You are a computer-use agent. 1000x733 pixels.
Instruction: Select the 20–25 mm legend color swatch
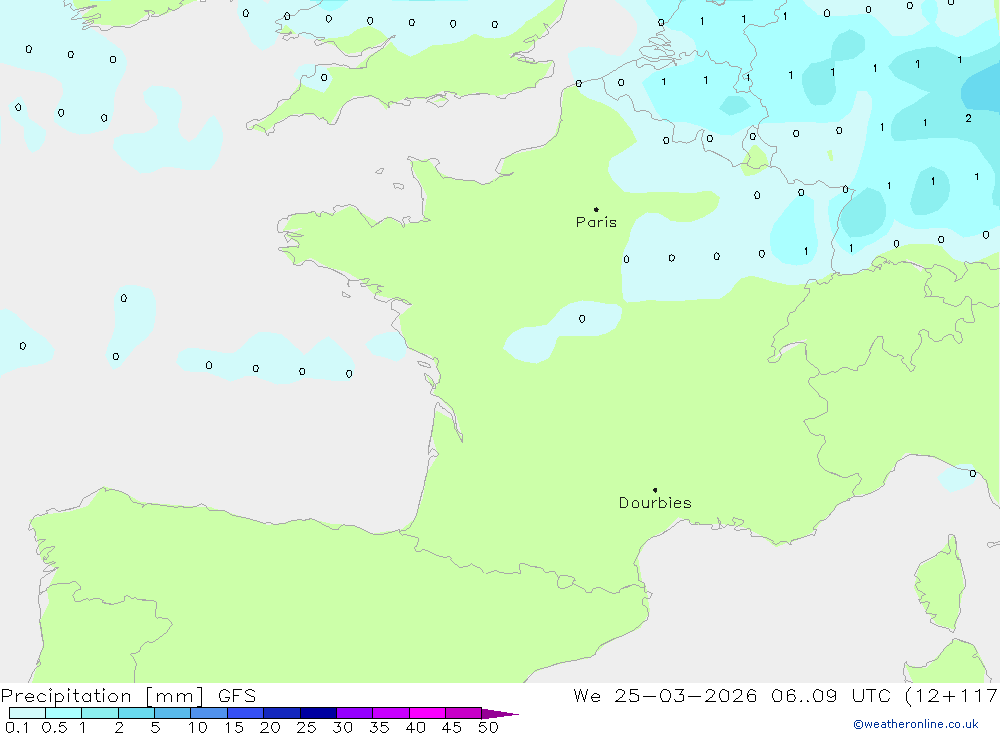[282, 713]
